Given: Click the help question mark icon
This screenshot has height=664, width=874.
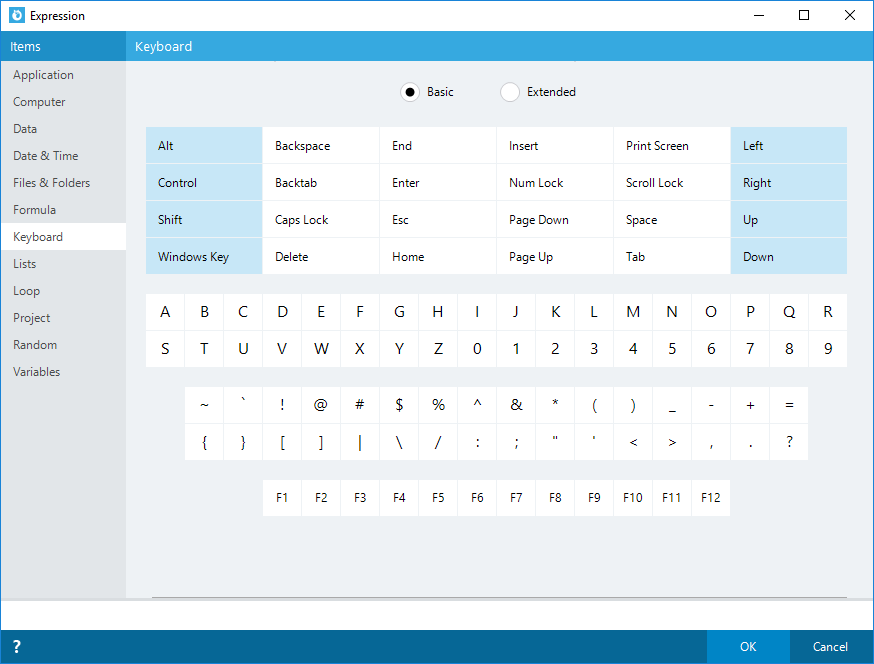Looking at the screenshot, I should tap(17, 647).
